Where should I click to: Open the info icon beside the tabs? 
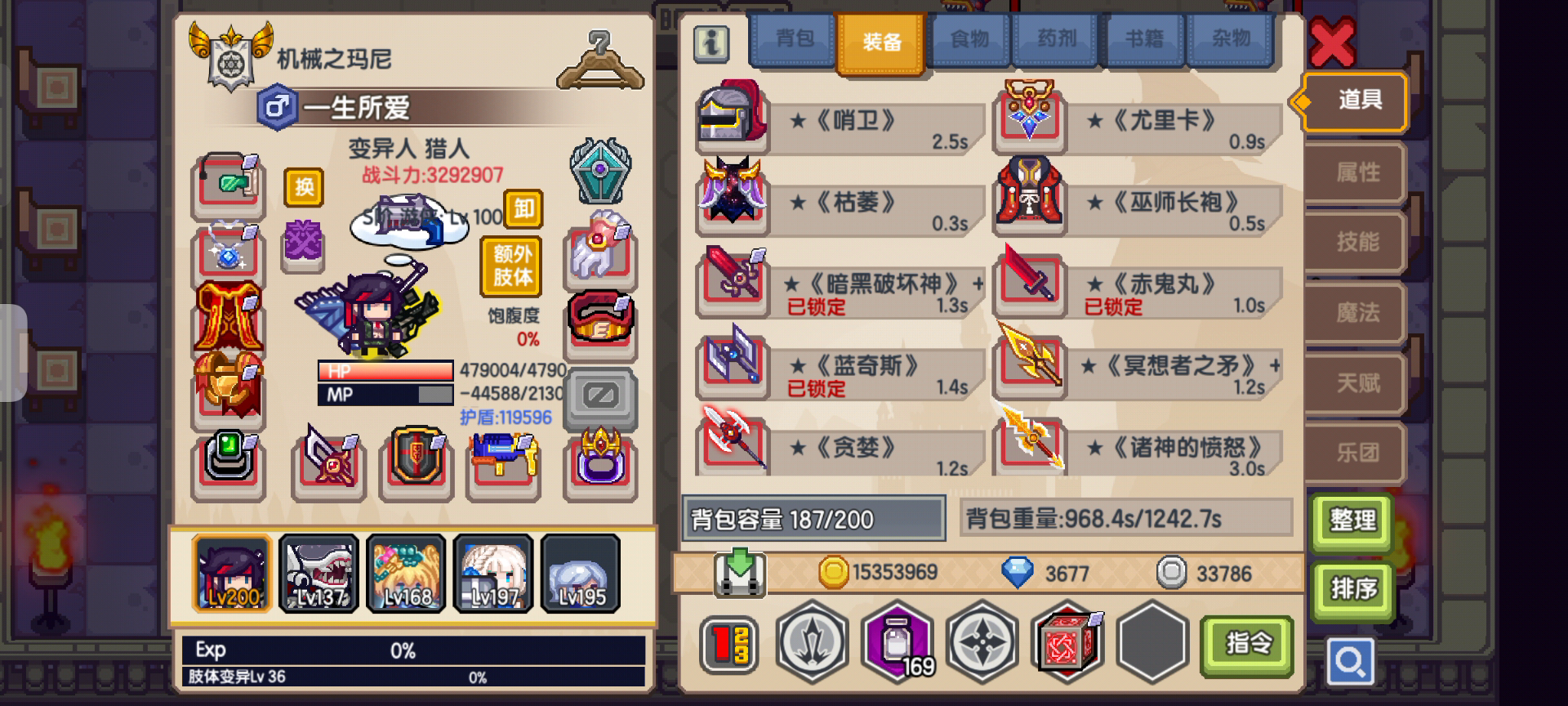pos(711,44)
